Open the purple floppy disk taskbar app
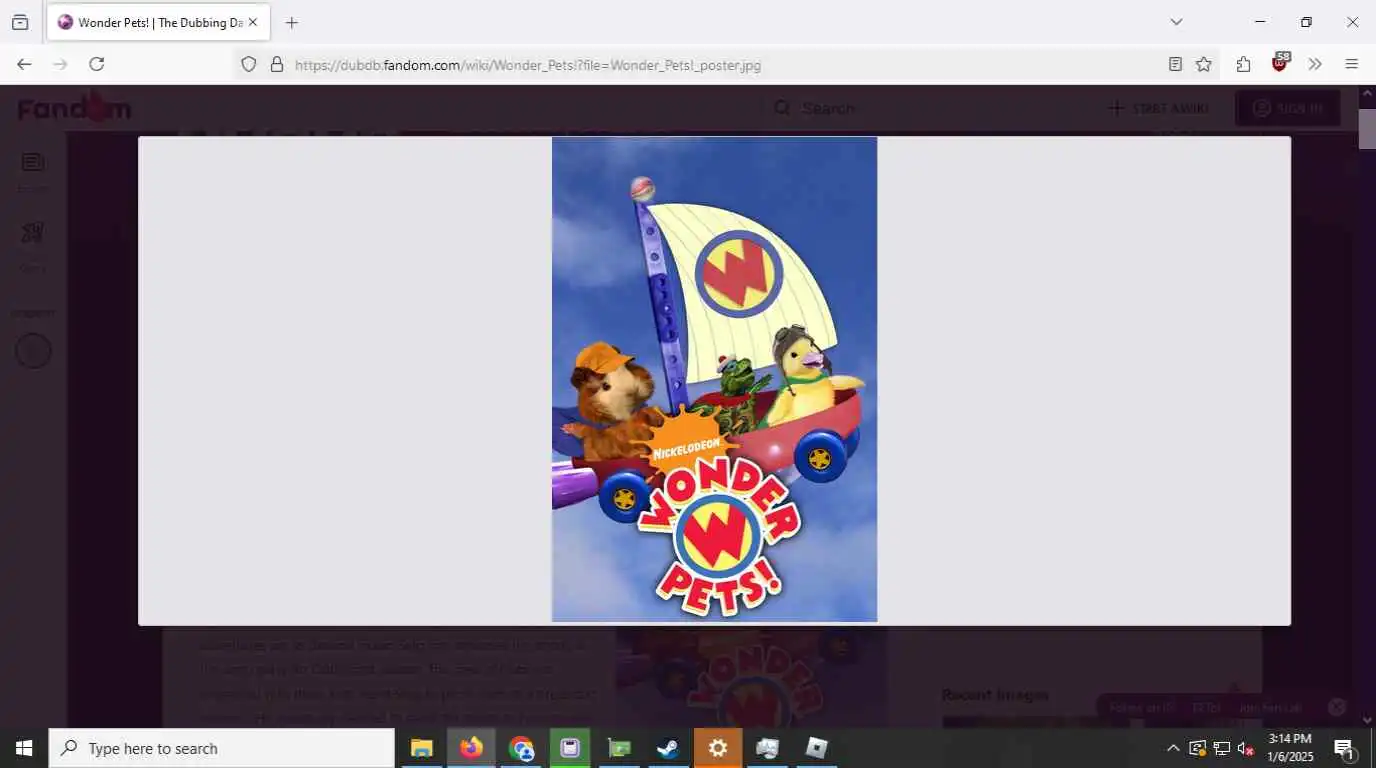 [569, 748]
